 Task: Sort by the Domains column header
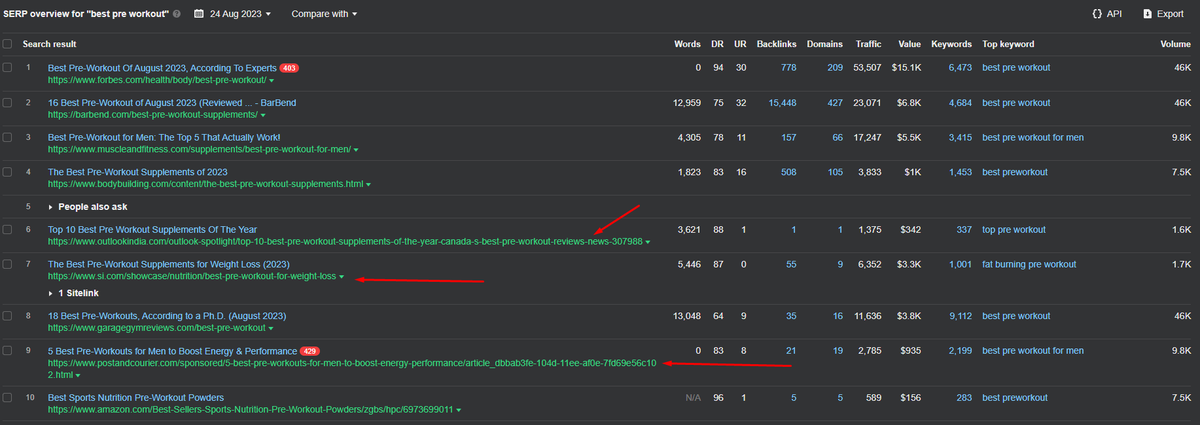coord(824,44)
